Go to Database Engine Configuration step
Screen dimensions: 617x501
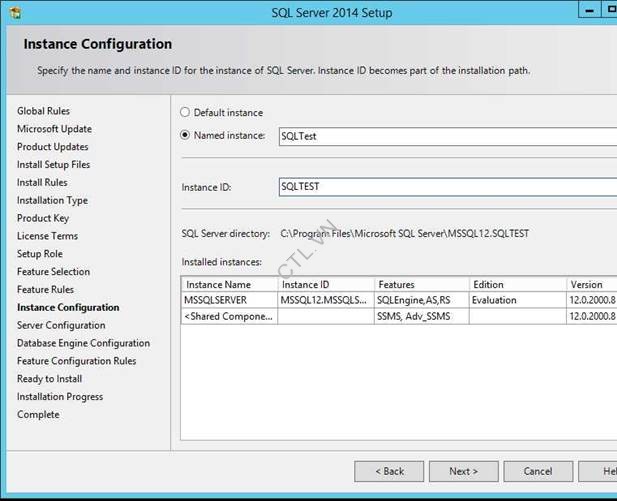[83, 343]
